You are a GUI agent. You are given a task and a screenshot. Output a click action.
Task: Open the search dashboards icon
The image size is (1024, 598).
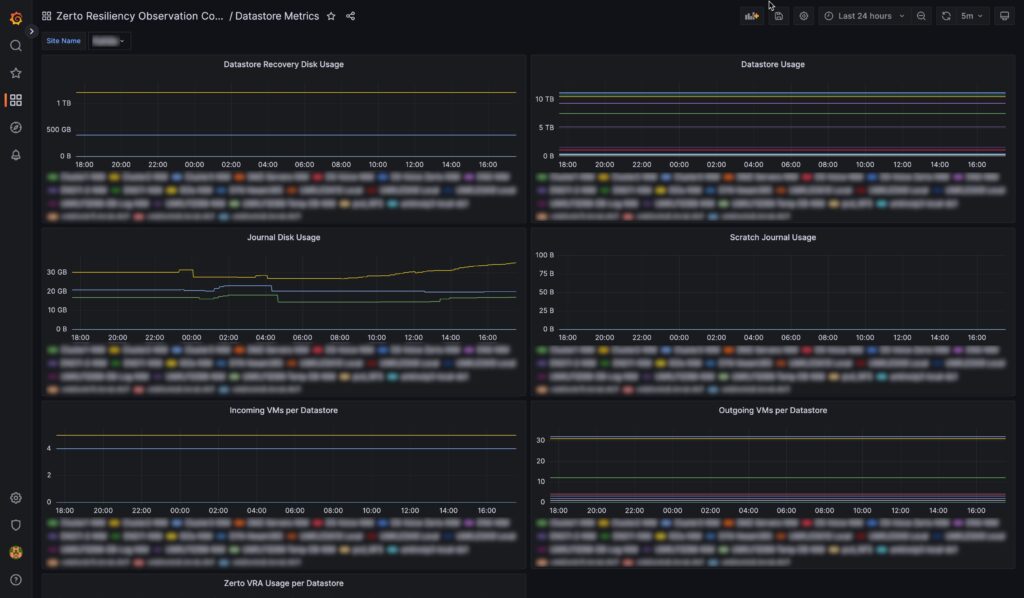click(x=16, y=46)
